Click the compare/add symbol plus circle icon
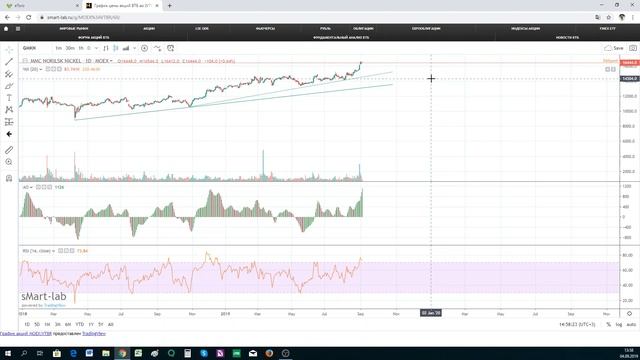Image resolution: width=640 pixels, height=360 pixels. (144, 48)
